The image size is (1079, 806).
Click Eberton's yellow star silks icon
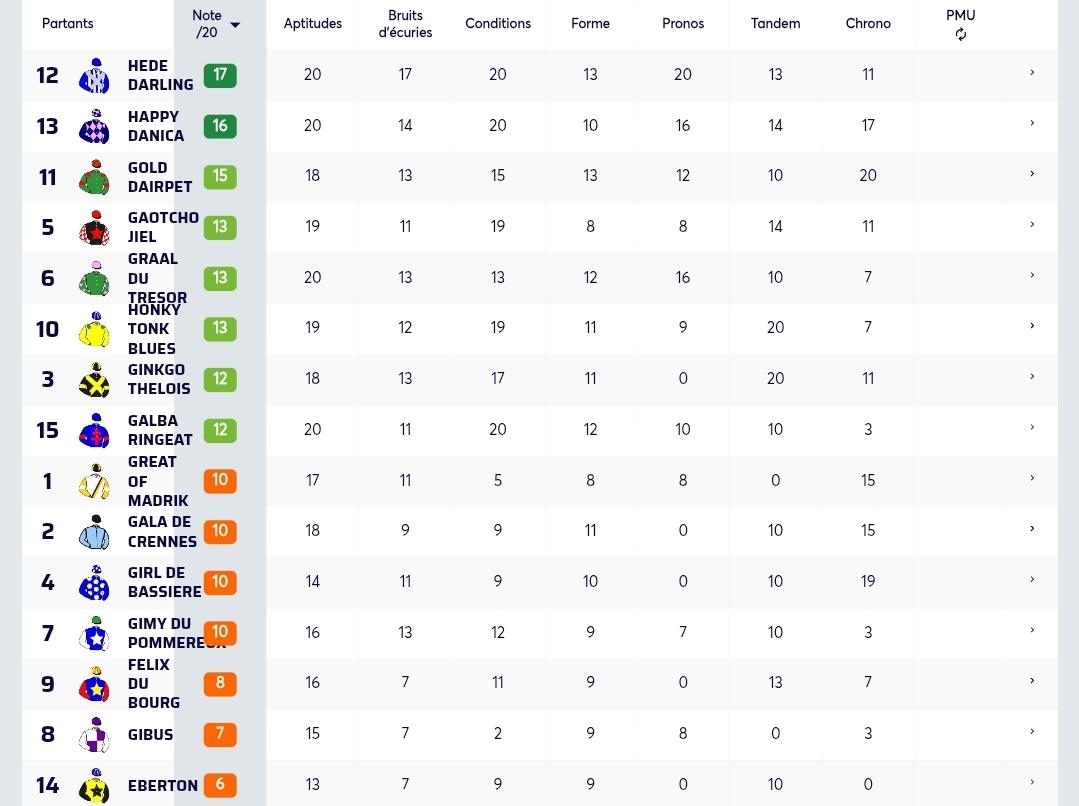pos(94,785)
